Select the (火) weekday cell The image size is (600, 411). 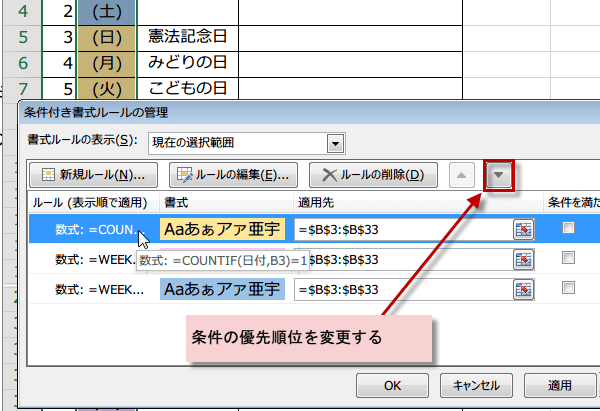(x=107, y=89)
